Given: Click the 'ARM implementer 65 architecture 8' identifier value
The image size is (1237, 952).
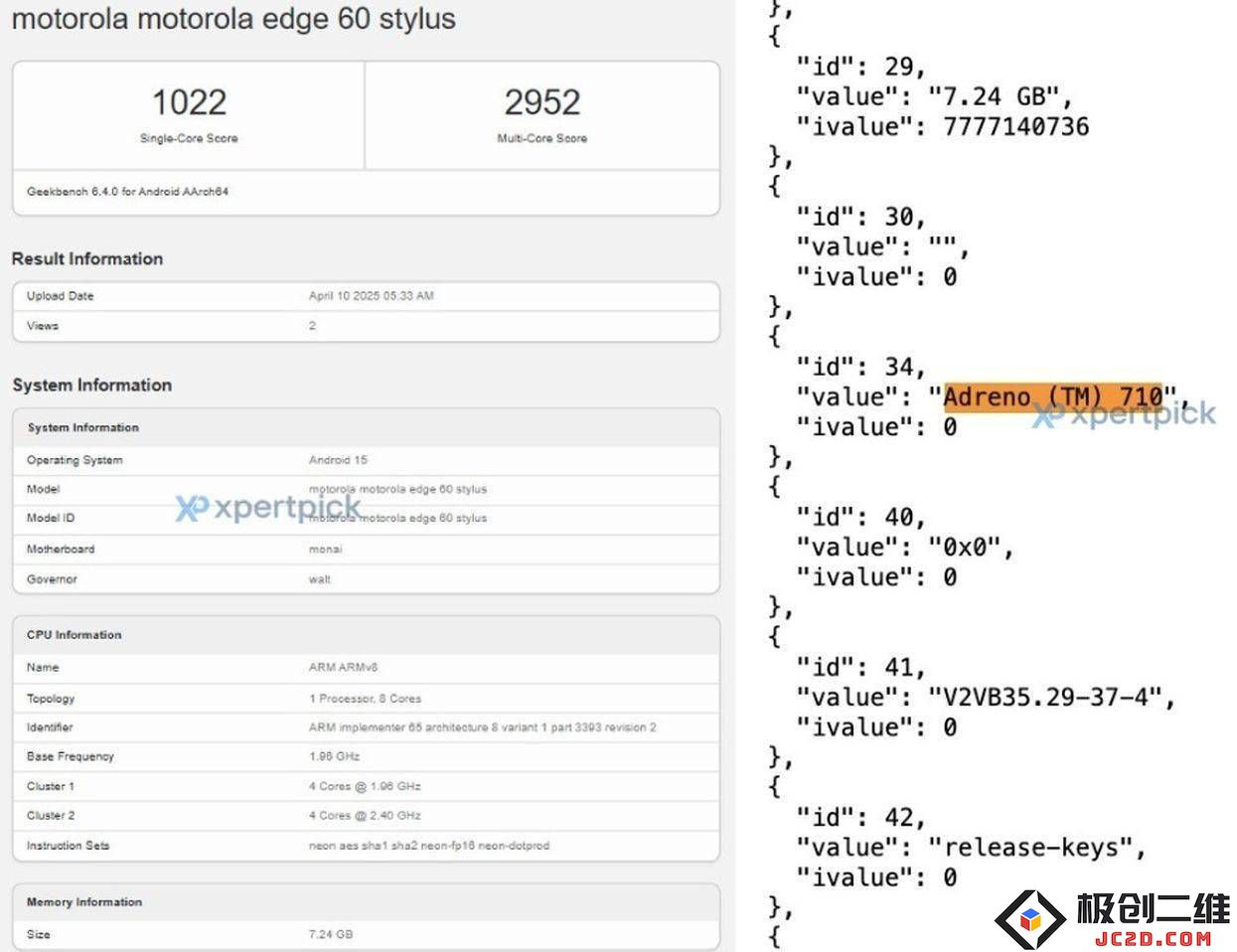Looking at the screenshot, I should tap(482, 727).
